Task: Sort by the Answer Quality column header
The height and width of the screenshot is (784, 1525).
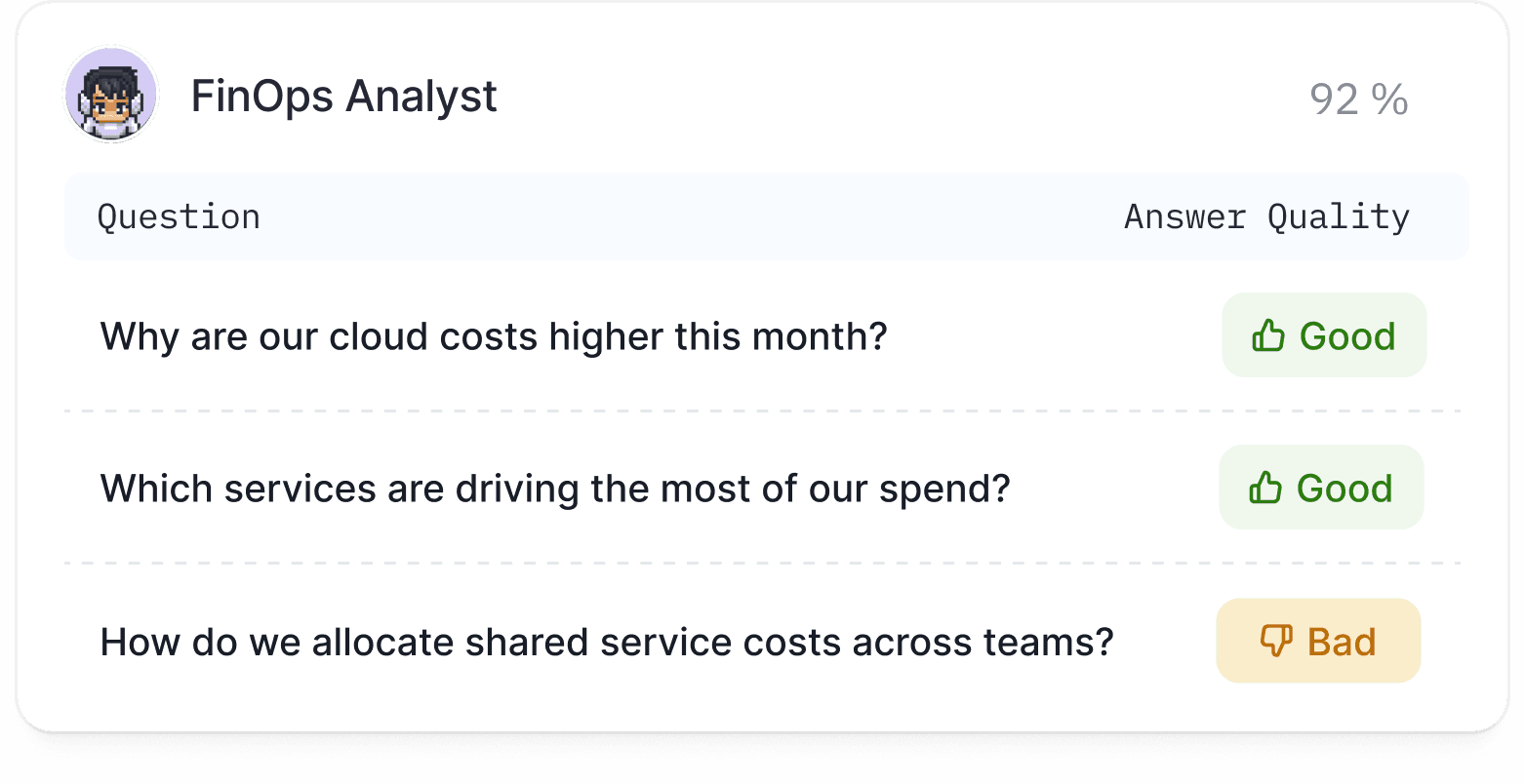Action: click(1266, 216)
